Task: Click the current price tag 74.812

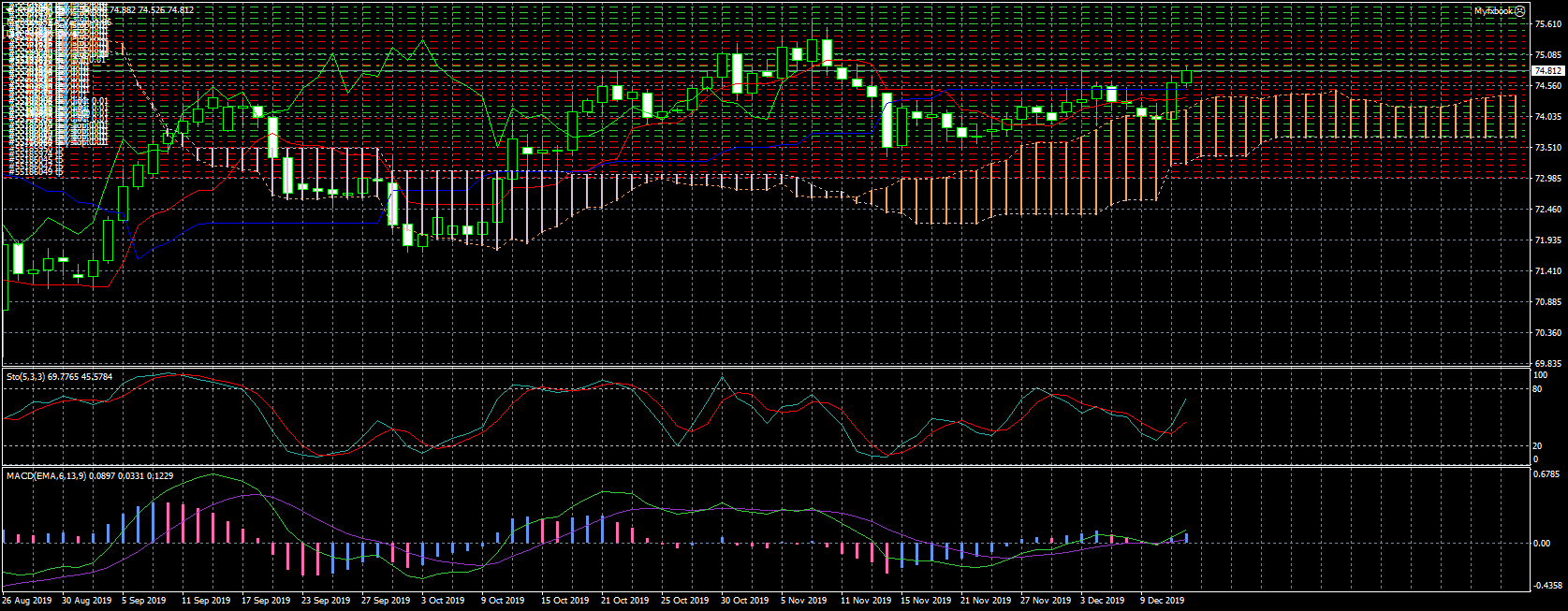Action: pos(1547,71)
